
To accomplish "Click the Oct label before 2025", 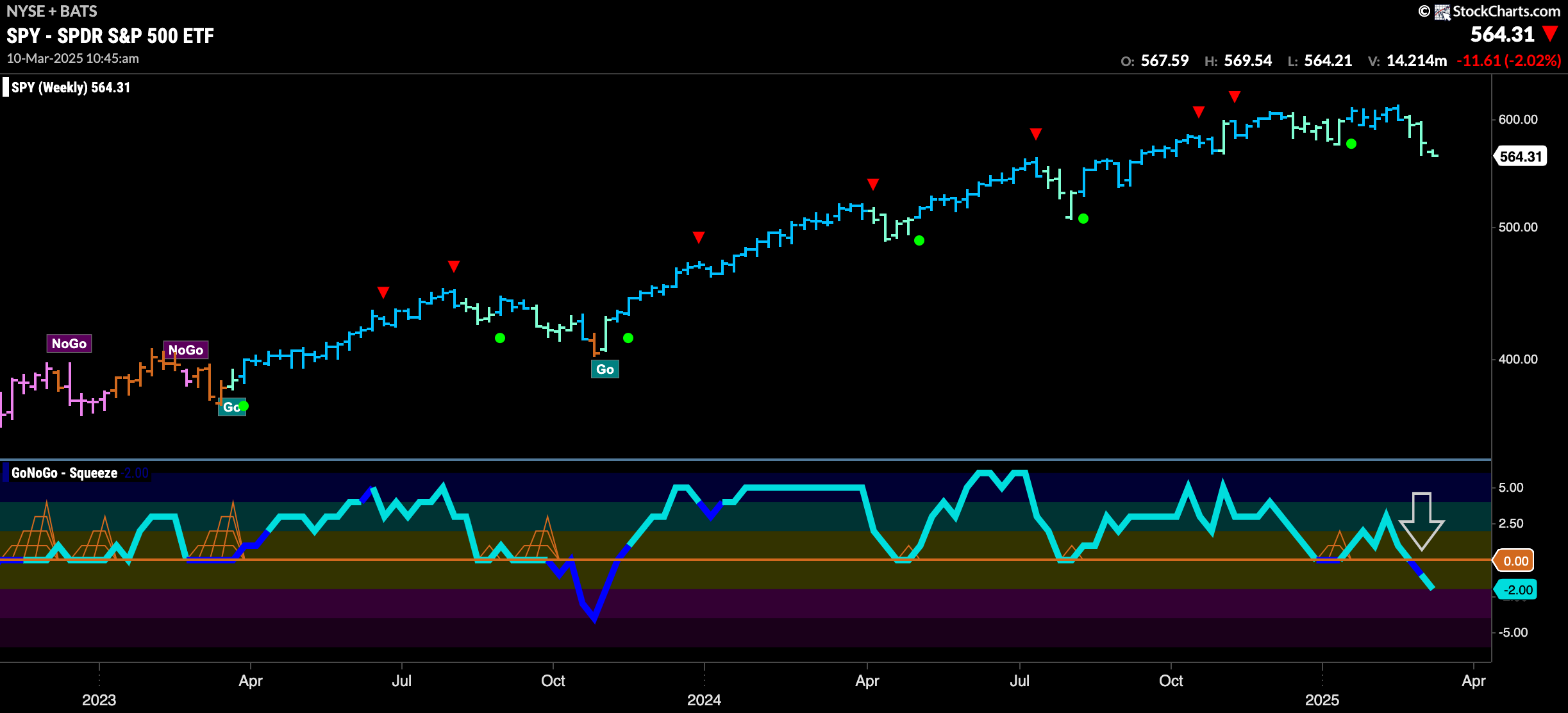I will (x=1171, y=680).
